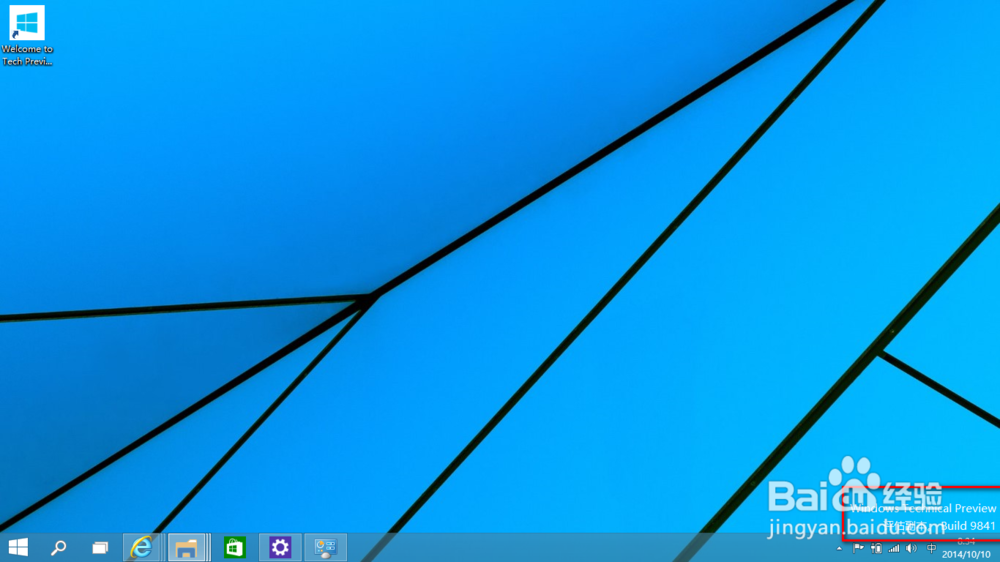1000x562 pixels.
Task: Show hidden tray icons arrow
Action: tap(839, 549)
